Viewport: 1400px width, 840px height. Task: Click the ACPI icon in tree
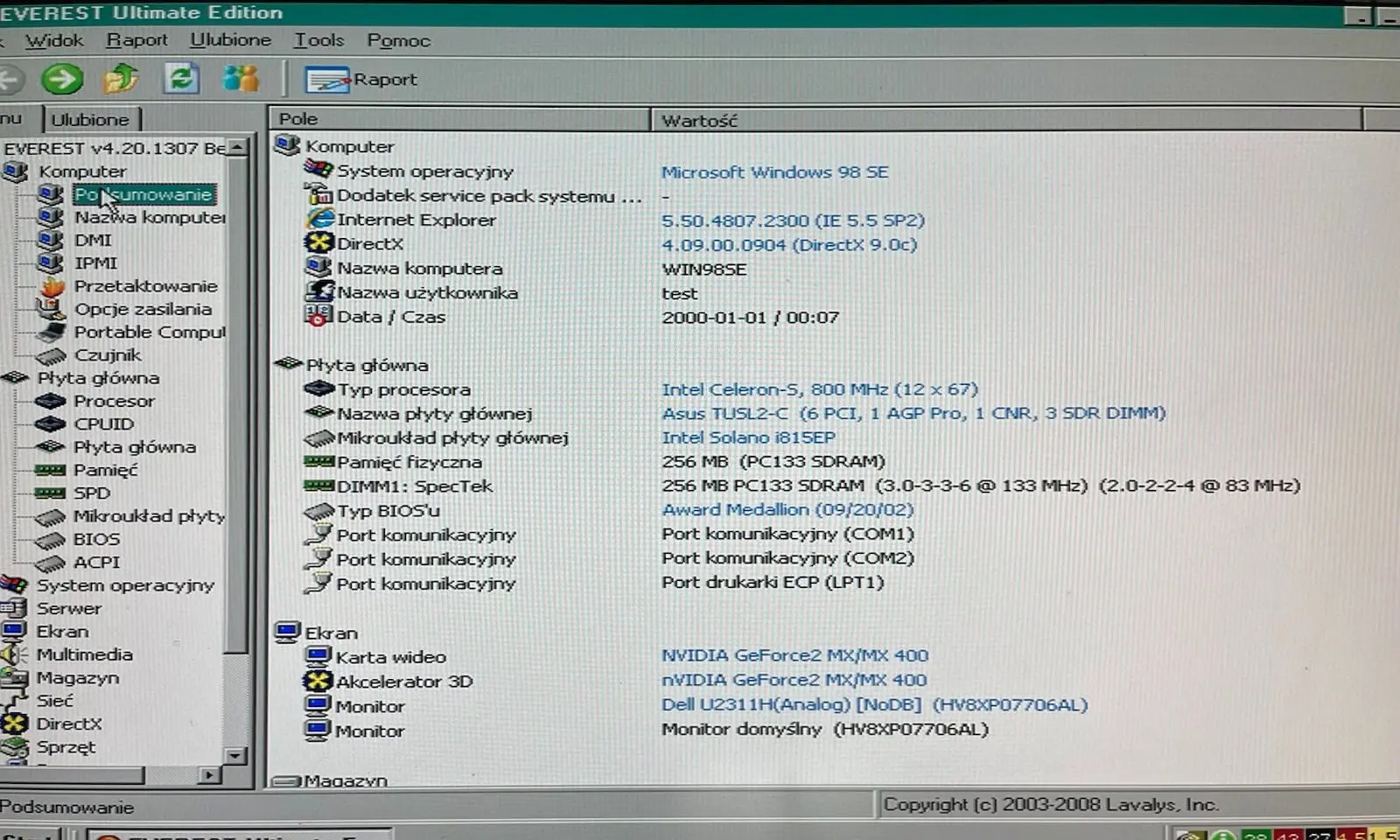(x=50, y=563)
